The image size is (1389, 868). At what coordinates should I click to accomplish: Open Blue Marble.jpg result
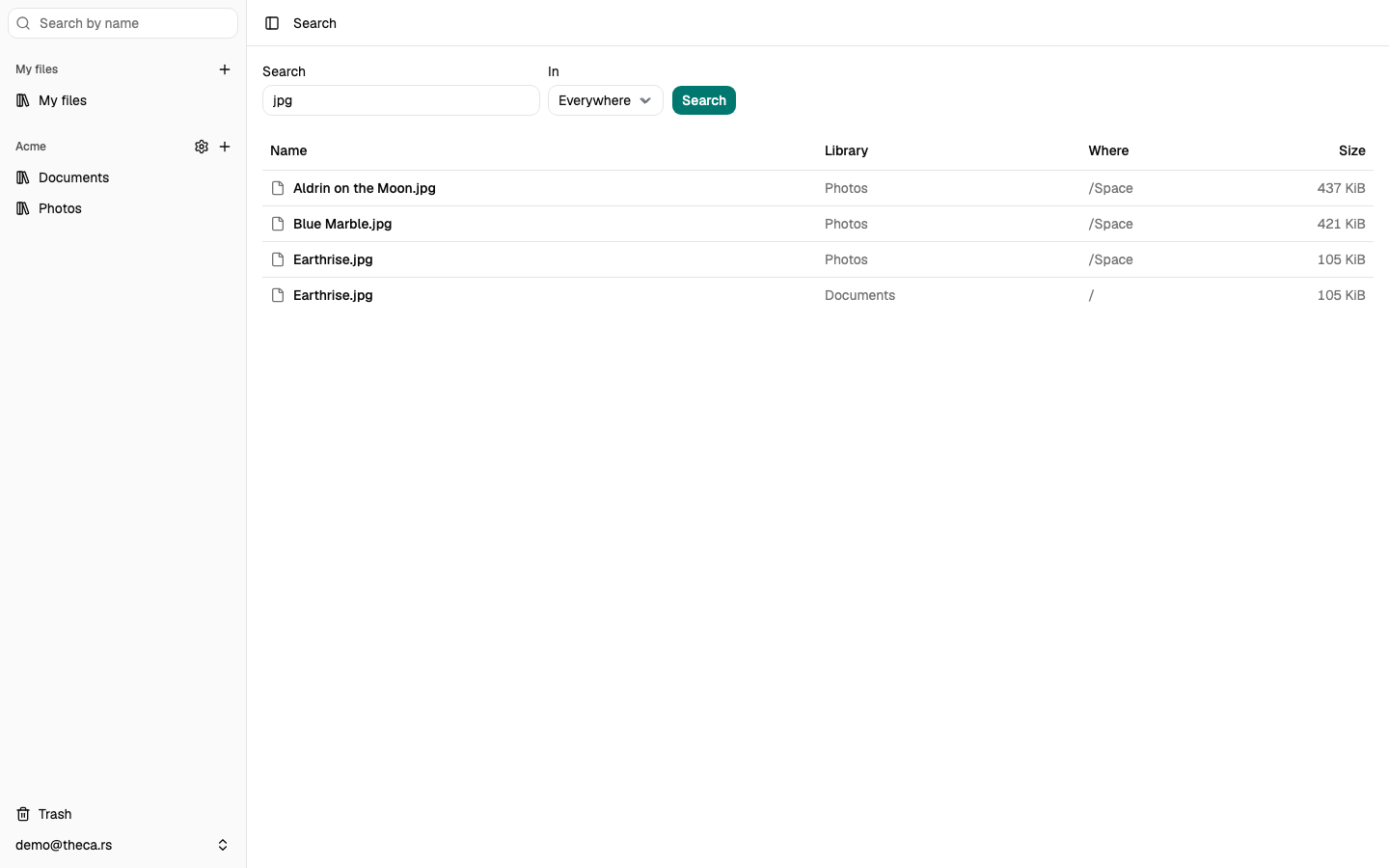342,224
